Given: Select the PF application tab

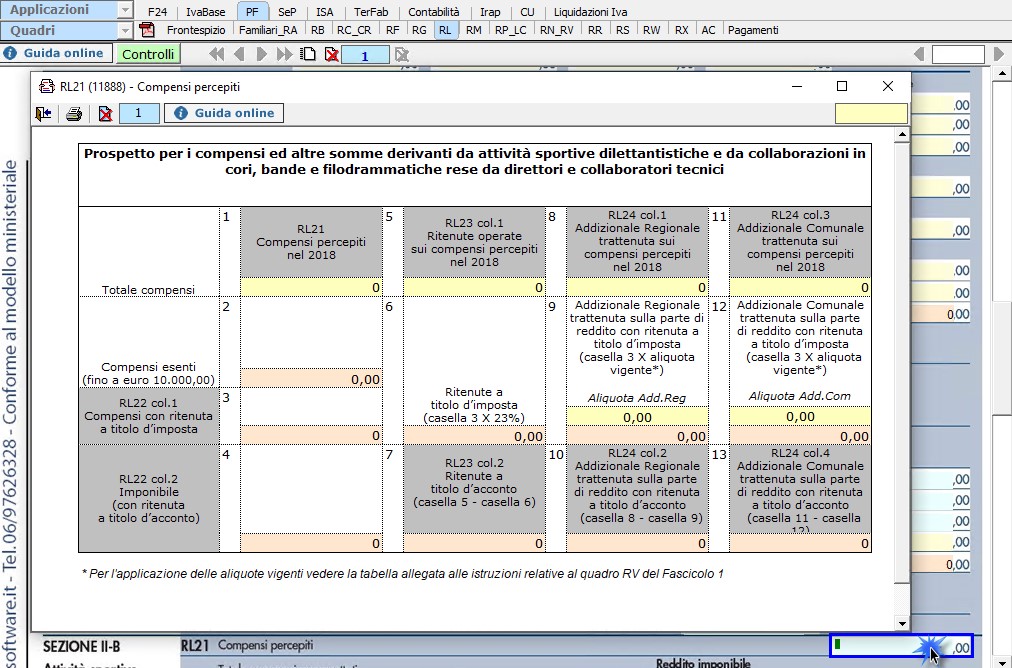Looking at the screenshot, I should [252, 12].
